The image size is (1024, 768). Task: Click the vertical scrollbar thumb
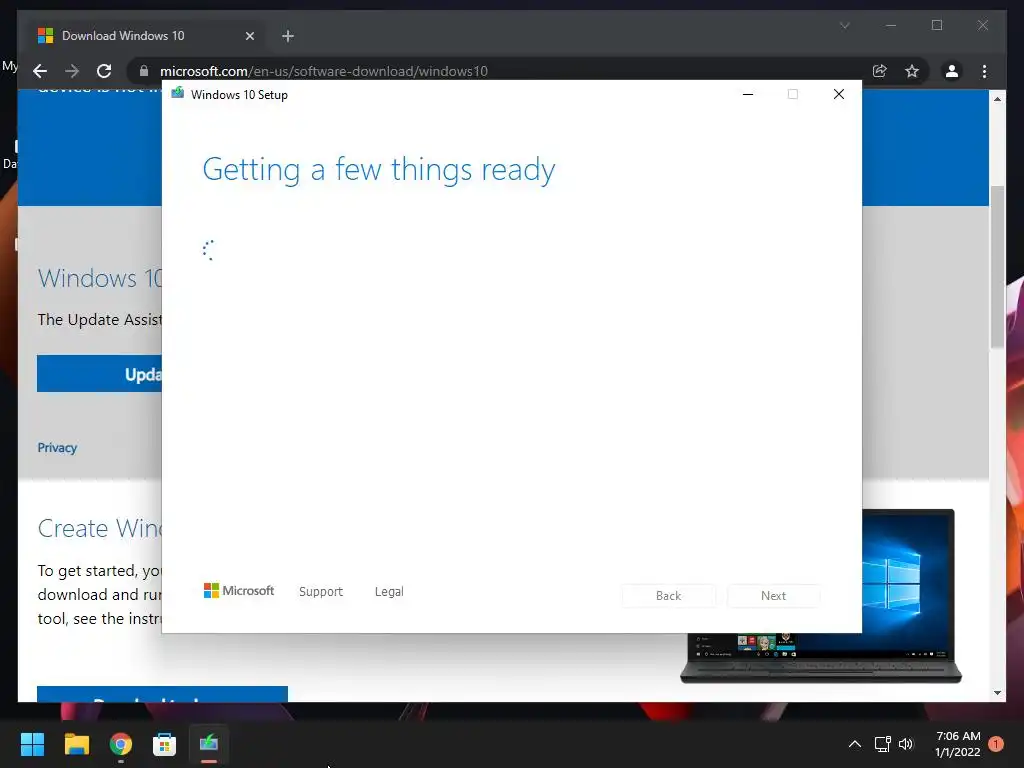997,266
